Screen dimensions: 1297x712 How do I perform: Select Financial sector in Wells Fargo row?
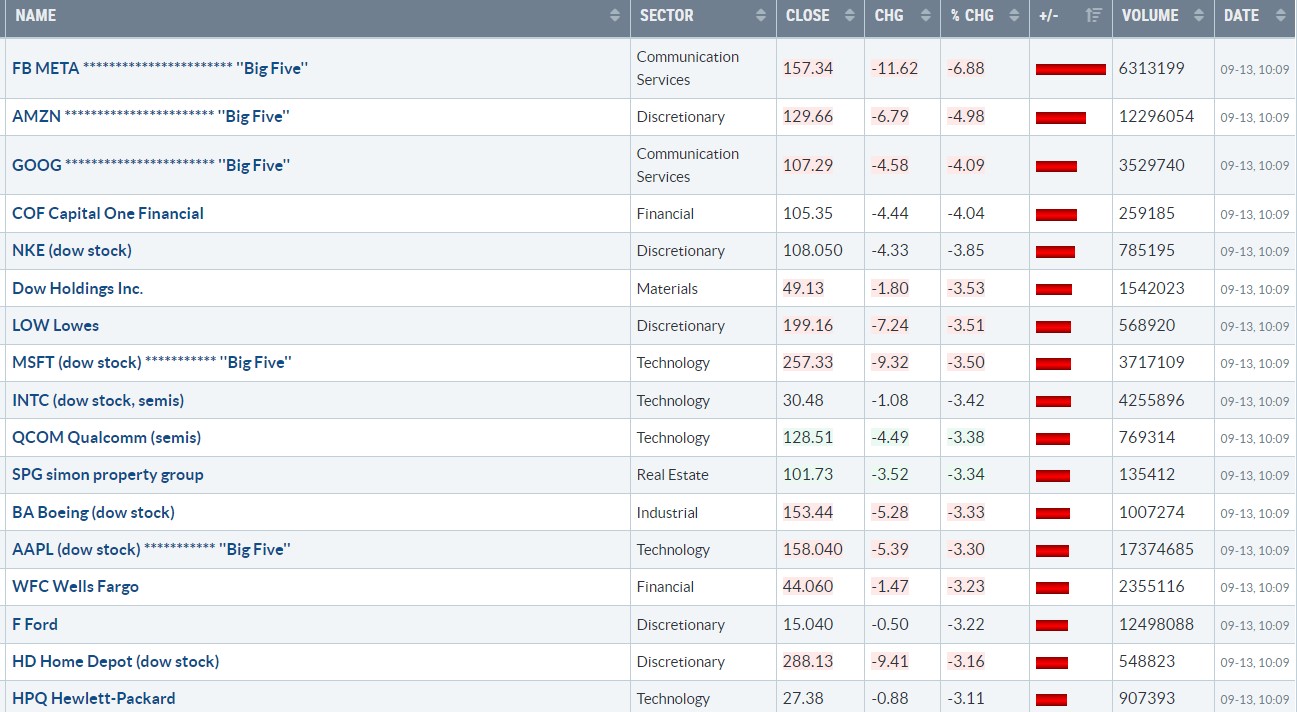point(665,586)
